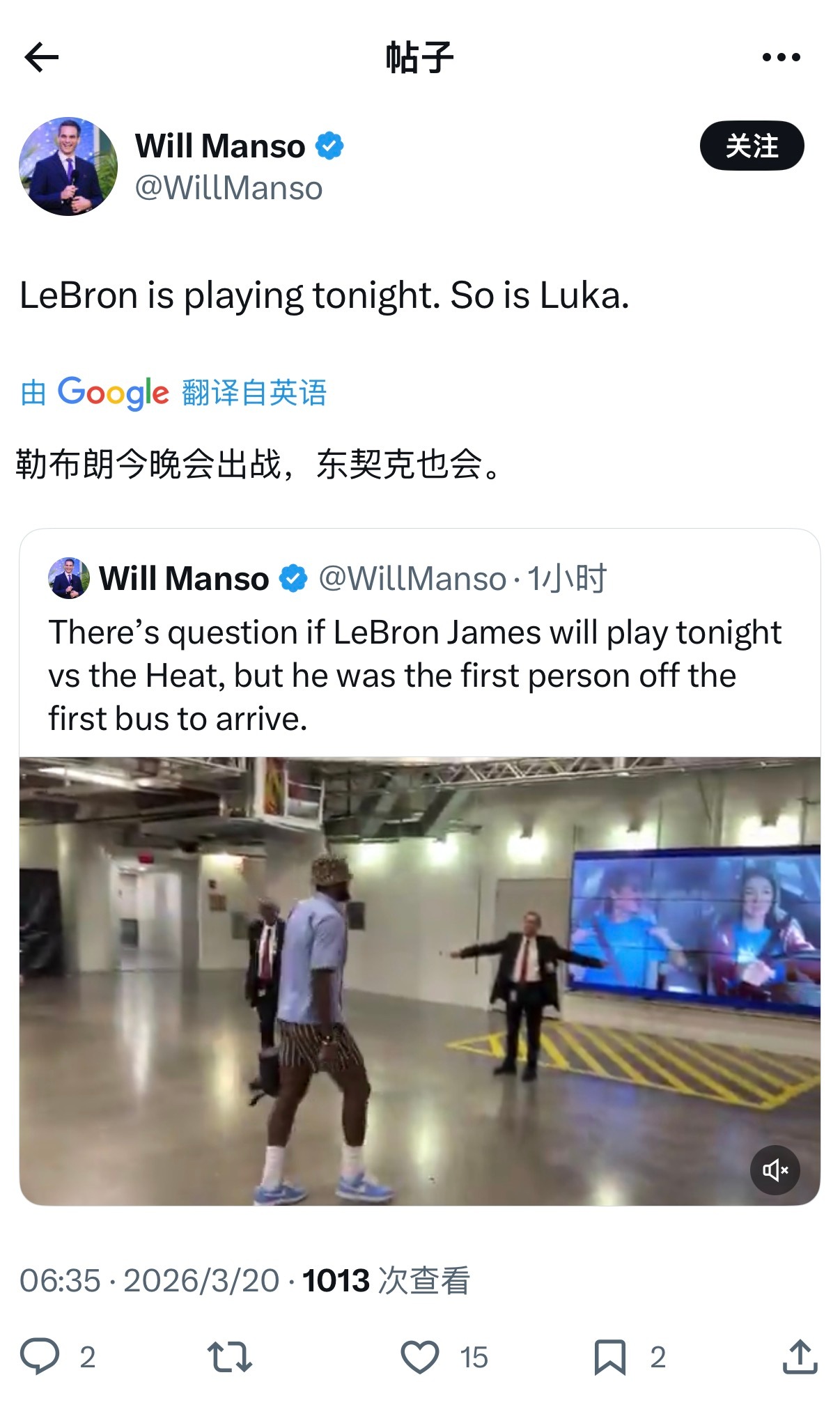Tap the 1小时 timestamp on the quoted post

(x=567, y=578)
